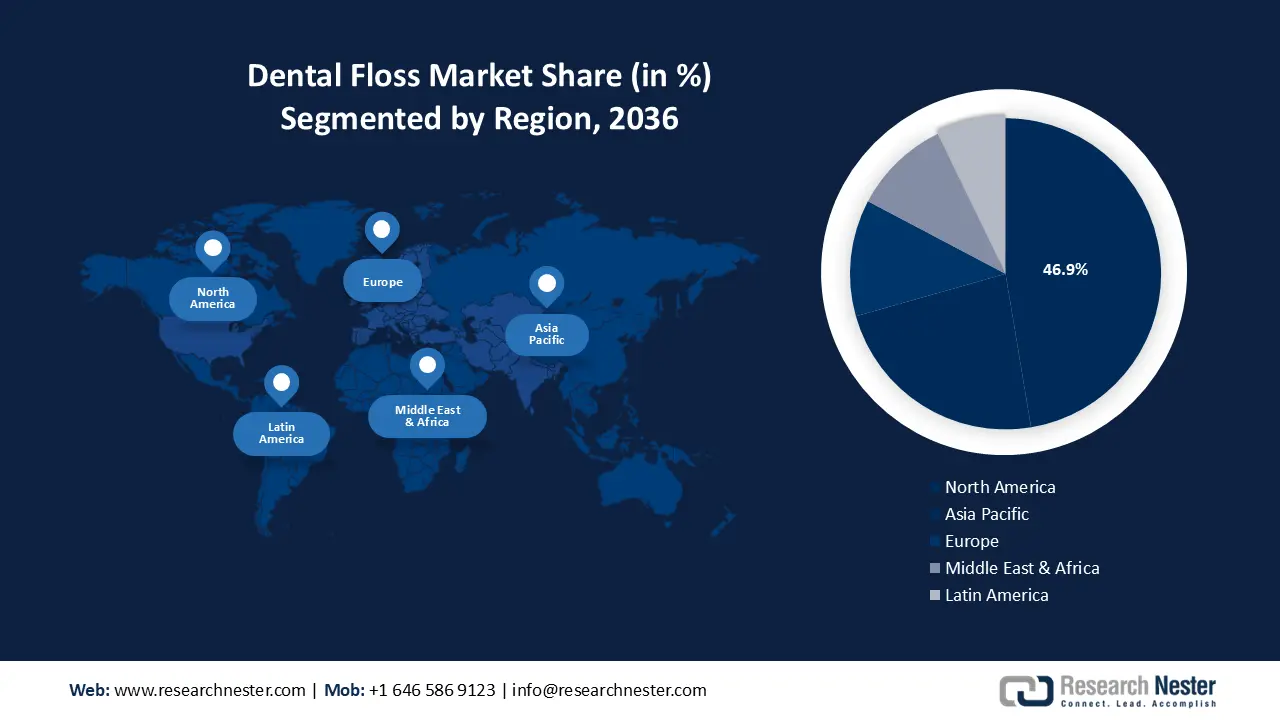The image size is (1280, 720).
Task: Click the Segmented by Region, 2036 subtitle
Action: tap(479, 118)
